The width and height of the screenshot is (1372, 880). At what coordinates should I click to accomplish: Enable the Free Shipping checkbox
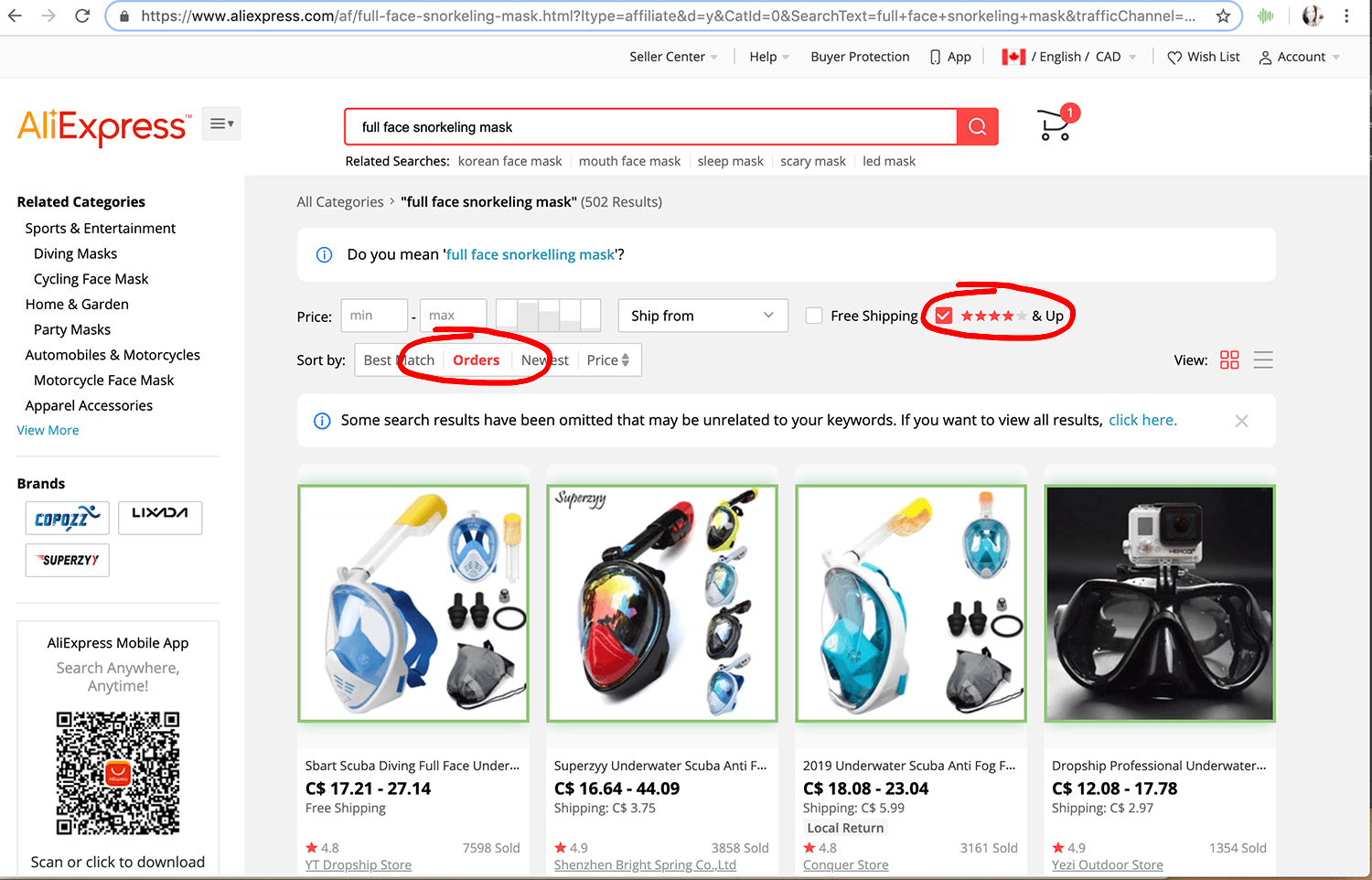pos(814,316)
